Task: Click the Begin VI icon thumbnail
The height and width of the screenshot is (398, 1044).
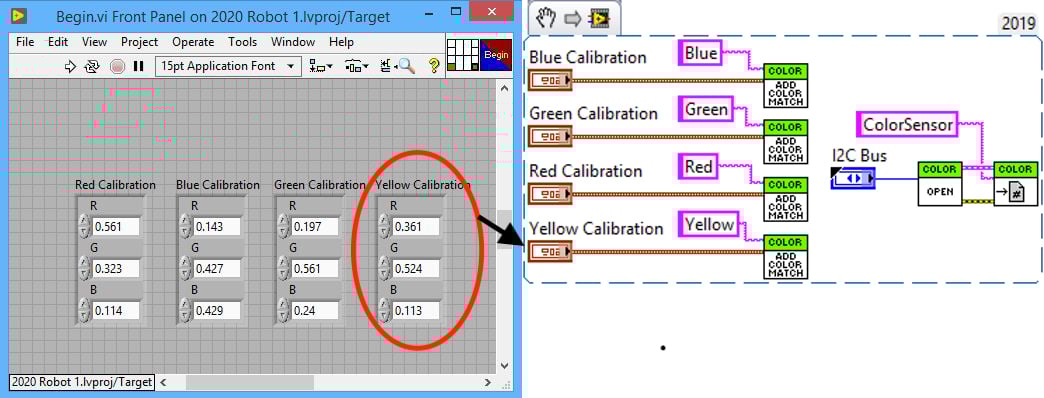Action: [x=496, y=55]
